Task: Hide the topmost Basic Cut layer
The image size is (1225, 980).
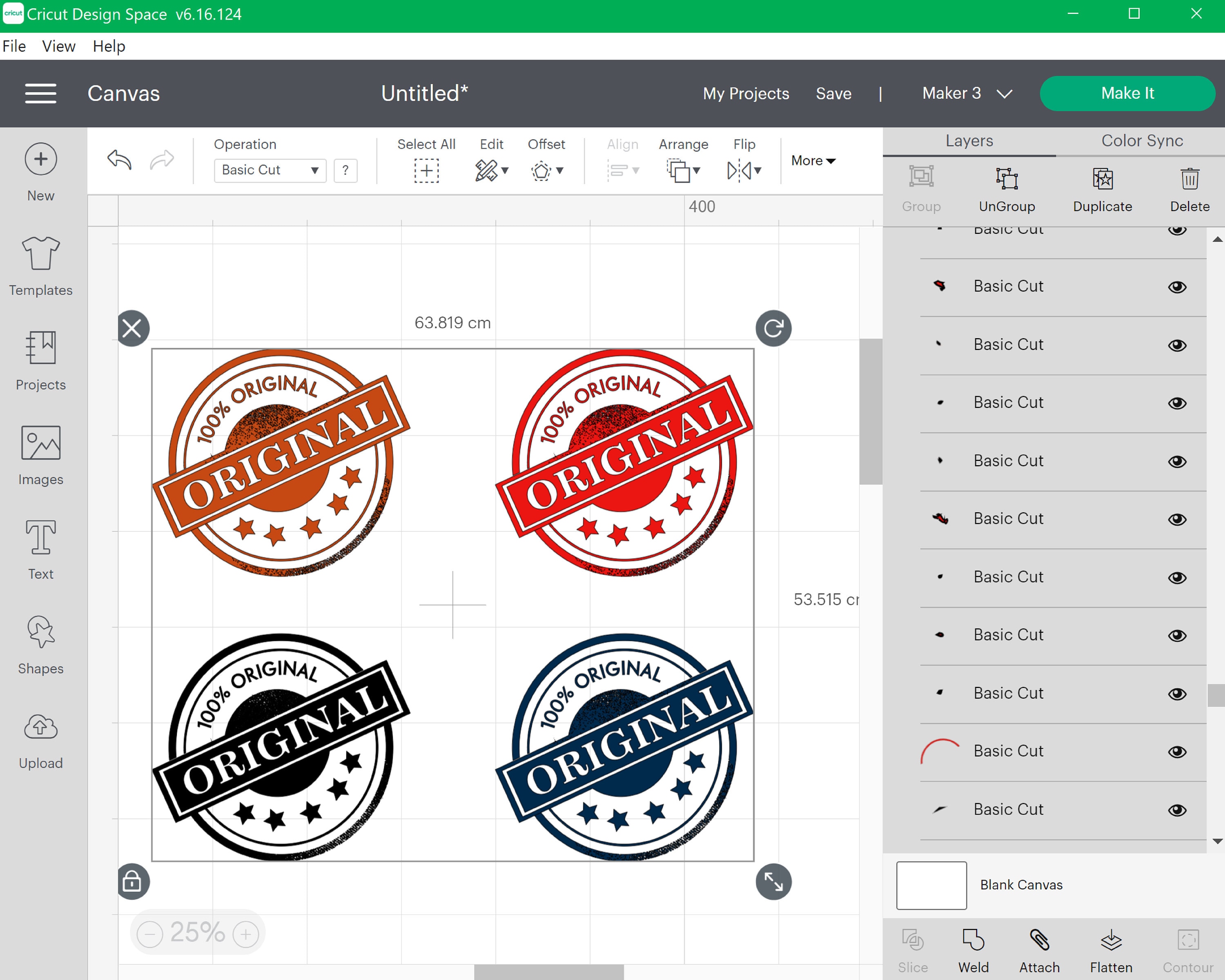Action: point(1178,229)
